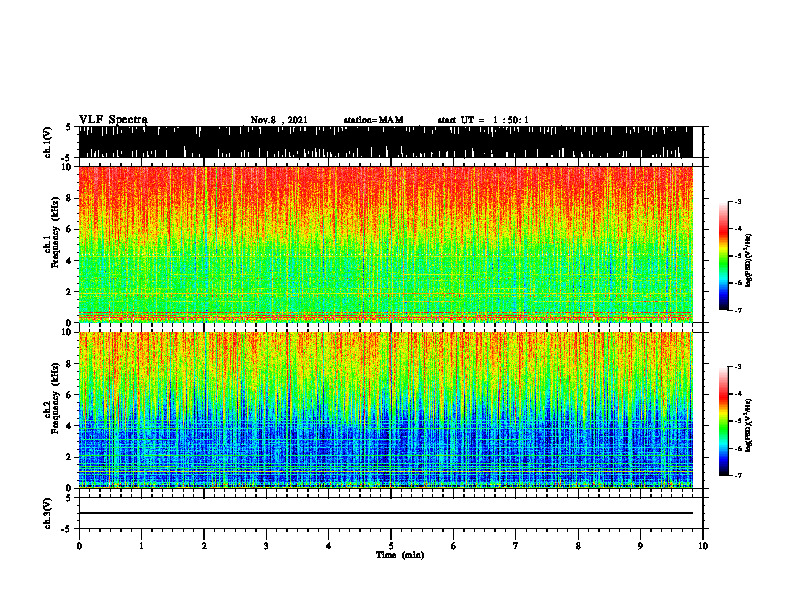The width and height of the screenshot is (792, 612).
Task: Click the "ch.1(V)" waveform axis label
Action: (48, 142)
